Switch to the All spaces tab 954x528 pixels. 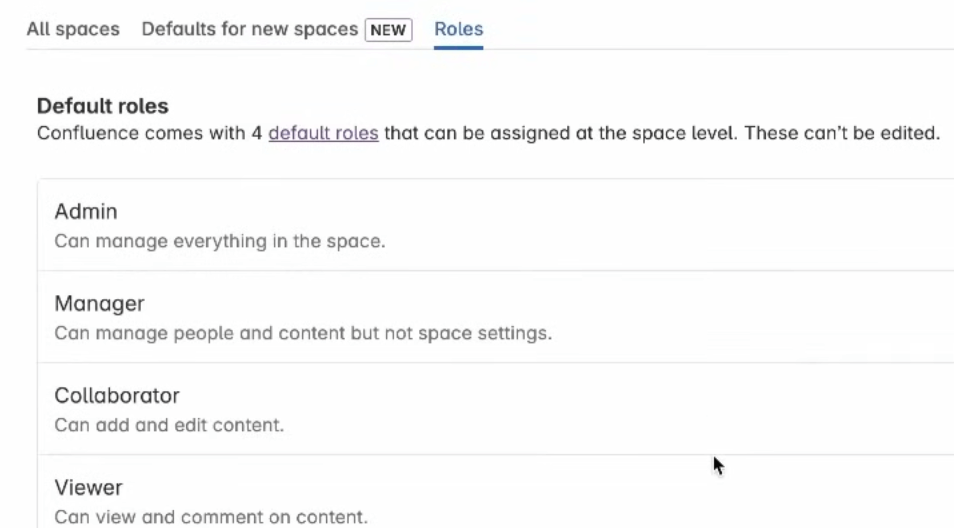point(73,29)
